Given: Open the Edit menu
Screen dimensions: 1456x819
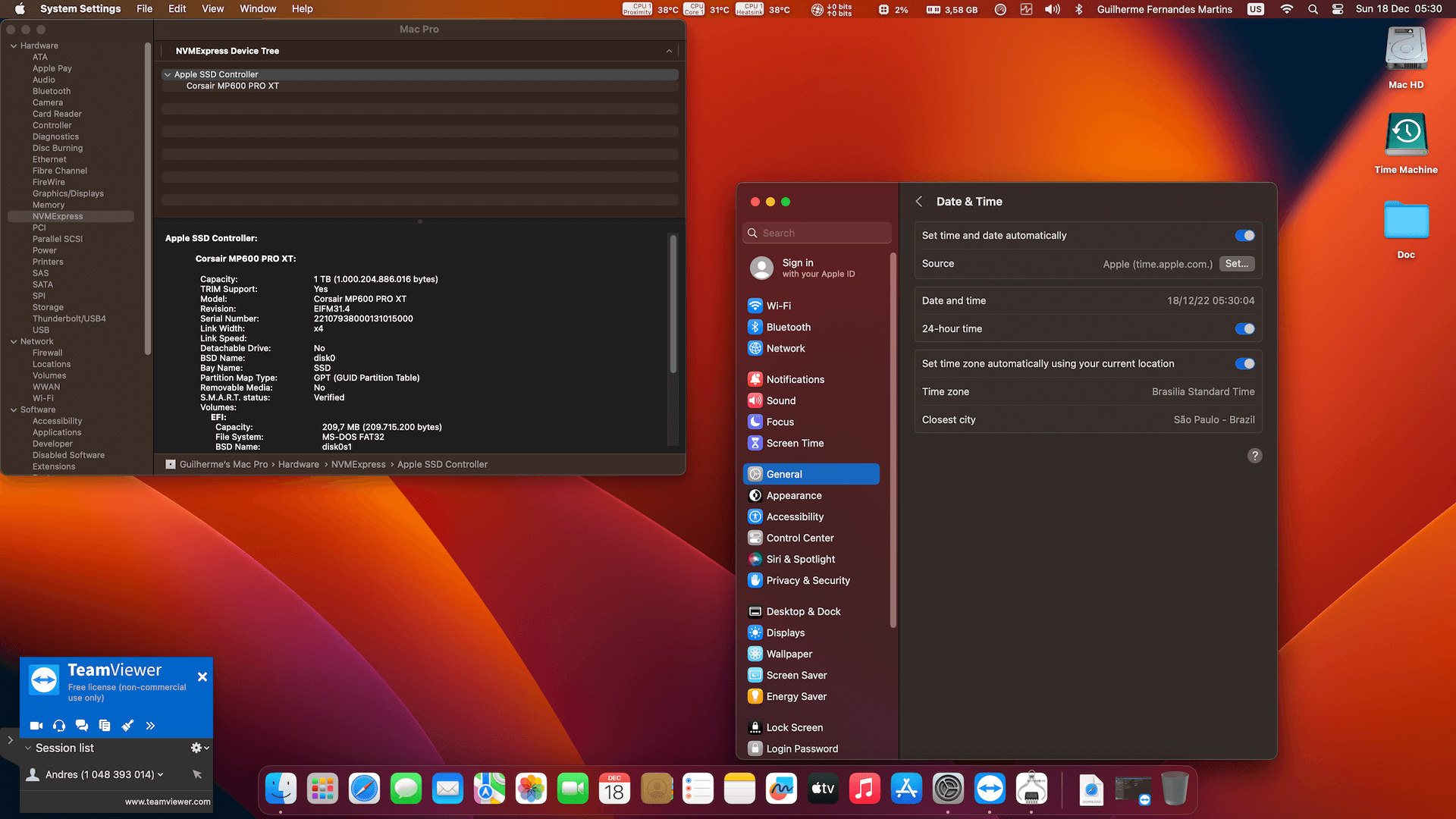Looking at the screenshot, I should click(x=177, y=9).
